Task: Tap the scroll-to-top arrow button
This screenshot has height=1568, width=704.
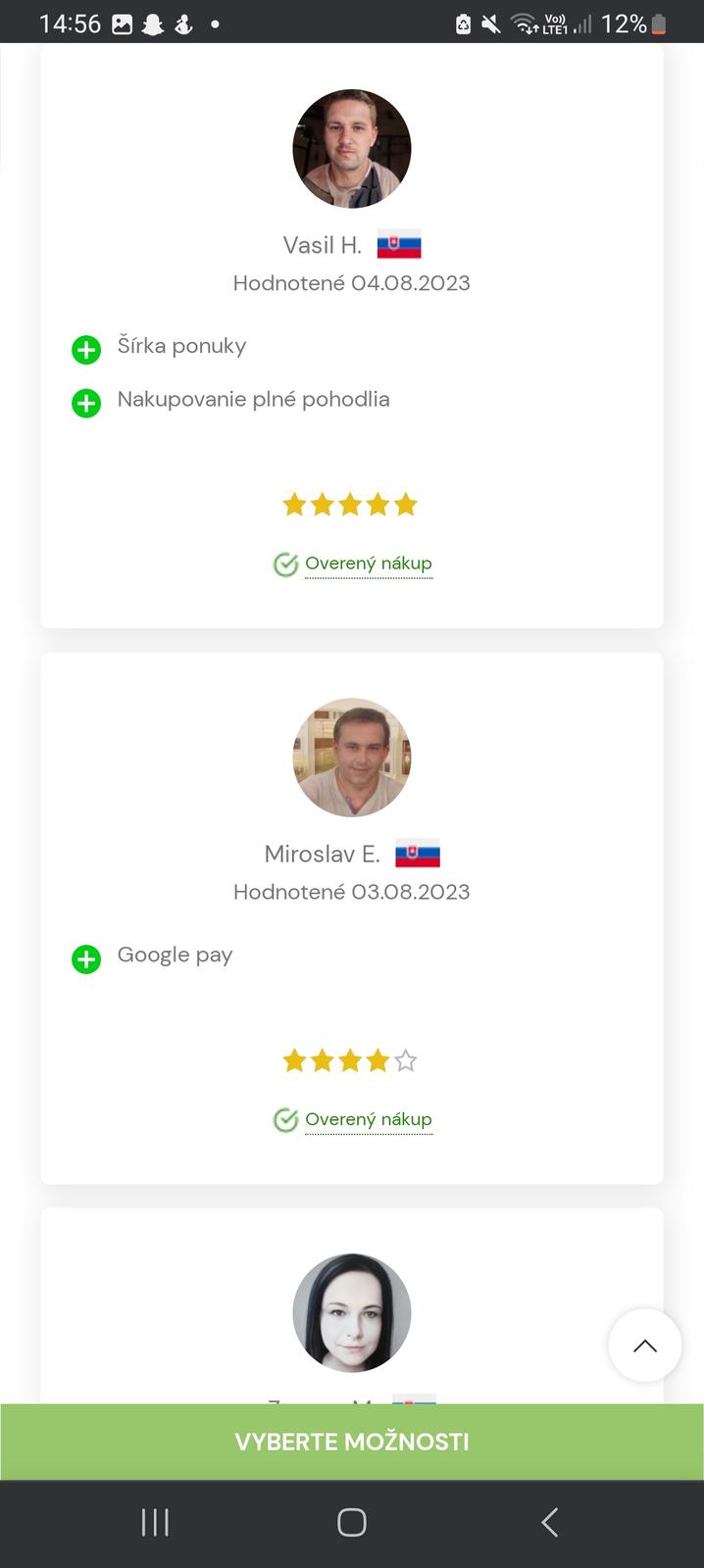Action: [644, 1346]
